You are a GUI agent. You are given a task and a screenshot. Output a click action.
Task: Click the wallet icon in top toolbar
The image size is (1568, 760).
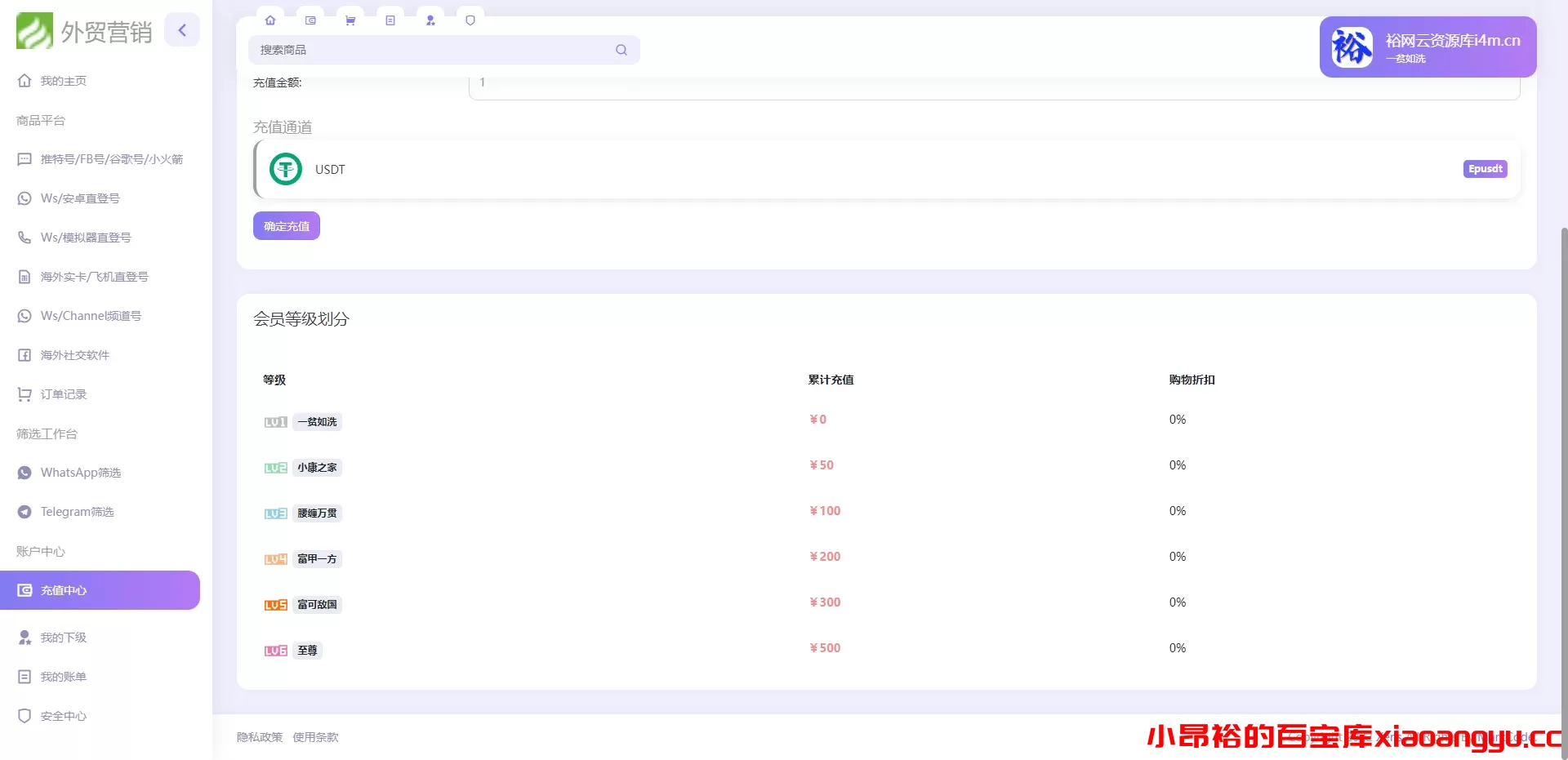point(310,20)
